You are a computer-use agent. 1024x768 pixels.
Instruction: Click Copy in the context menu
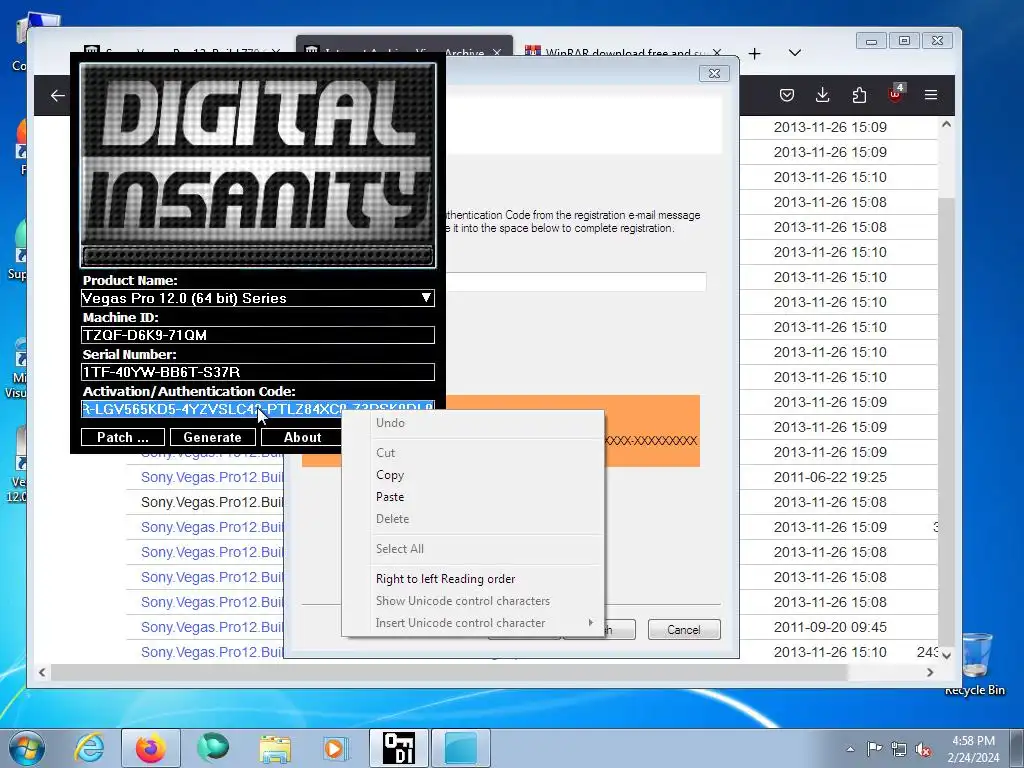tap(390, 475)
